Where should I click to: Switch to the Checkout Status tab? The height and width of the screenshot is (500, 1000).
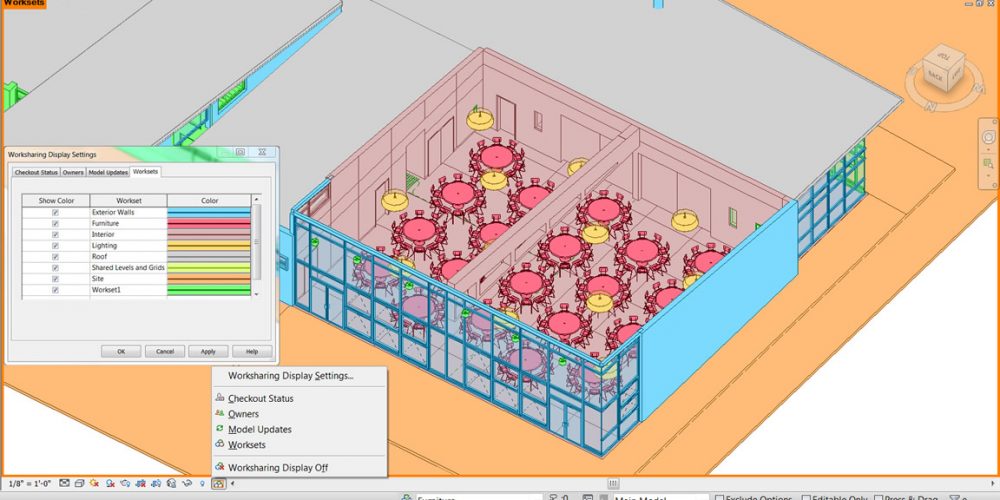(x=36, y=172)
